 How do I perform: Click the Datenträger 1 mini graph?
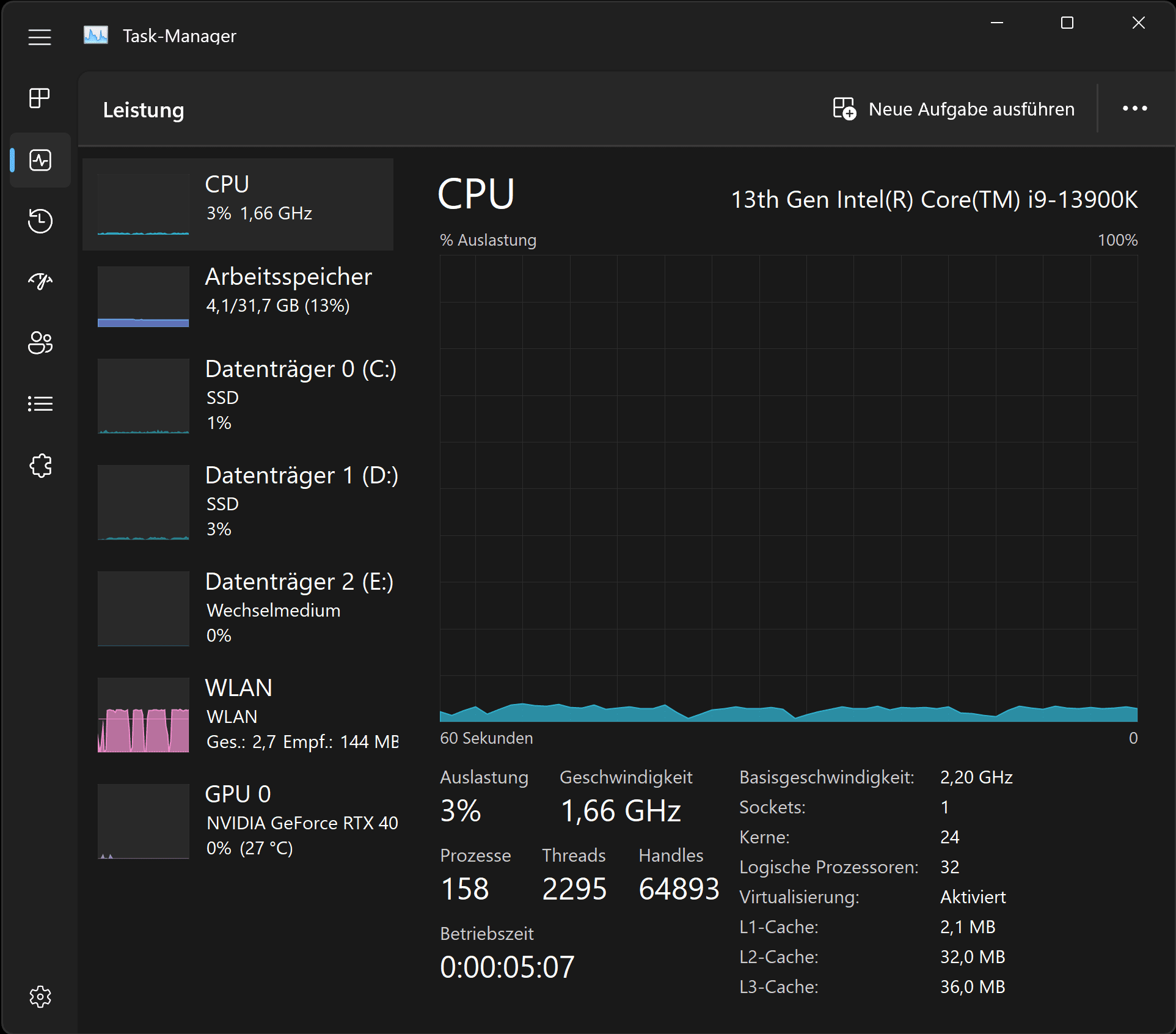tap(144, 502)
